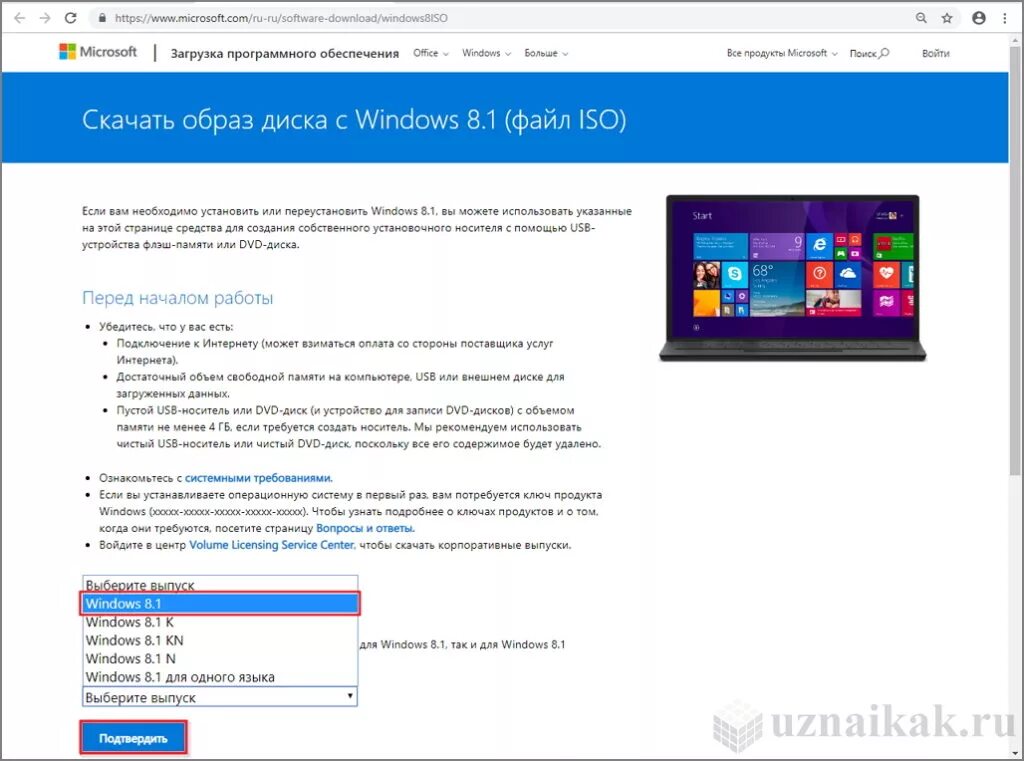
Task: Bookmark this page with the star icon
Action: (x=947, y=18)
